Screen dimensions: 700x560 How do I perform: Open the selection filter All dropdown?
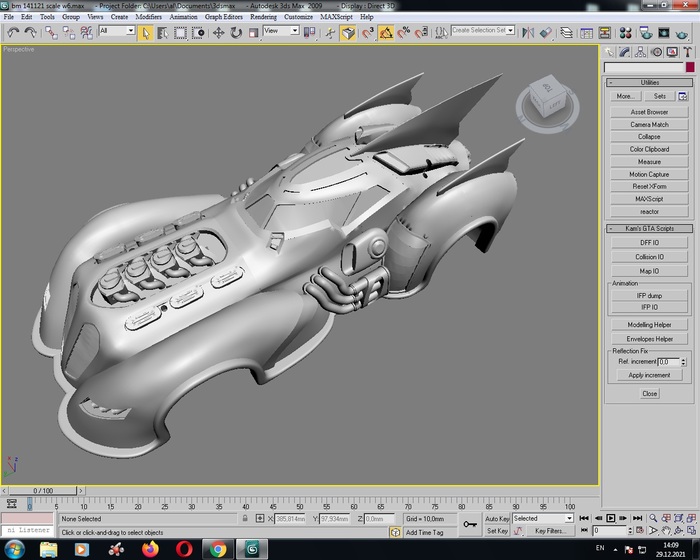(x=117, y=30)
